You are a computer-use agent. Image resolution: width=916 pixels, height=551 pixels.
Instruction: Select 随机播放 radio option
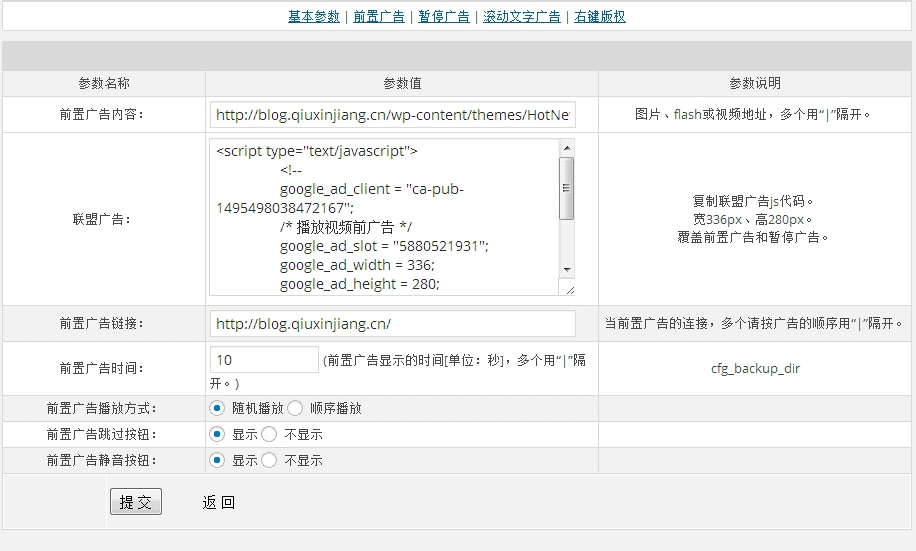pos(217,408)
